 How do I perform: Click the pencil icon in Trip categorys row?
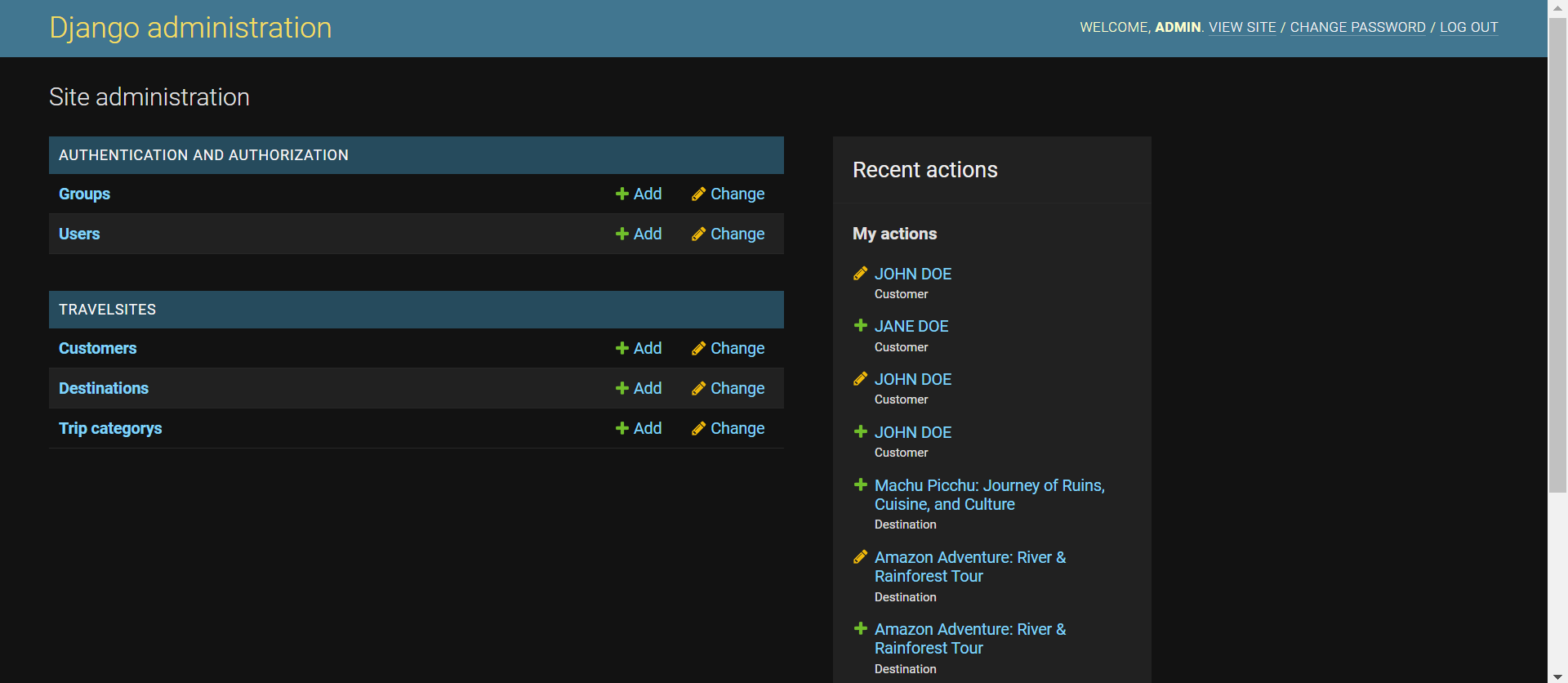[x=698, y=428]
